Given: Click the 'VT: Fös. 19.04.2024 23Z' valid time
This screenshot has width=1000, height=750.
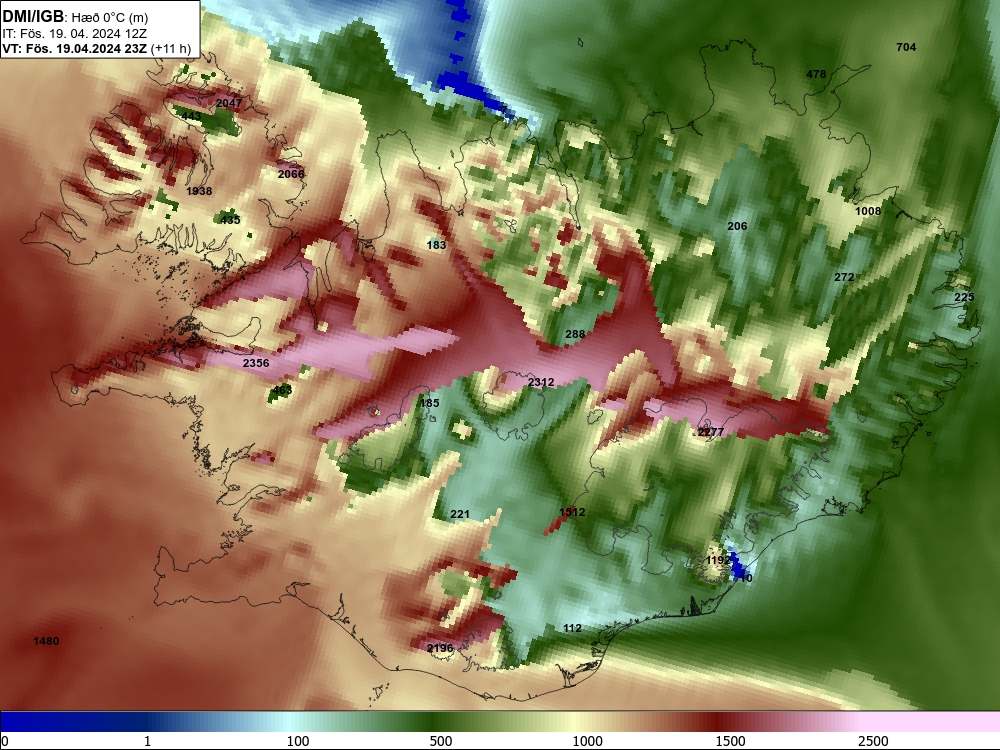Looking at the screenshot, I should (75, 48).
